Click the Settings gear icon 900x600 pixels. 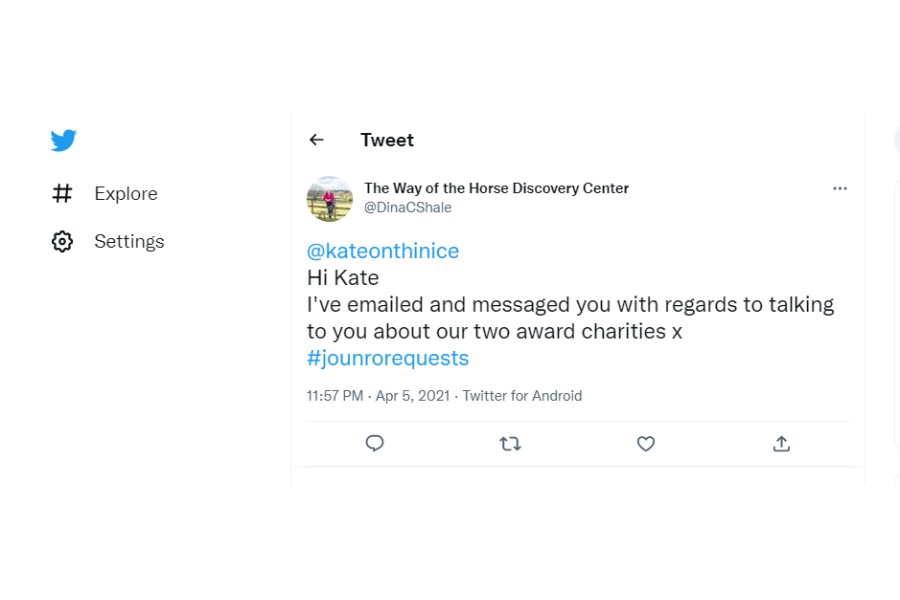click(x=62, y=241)
